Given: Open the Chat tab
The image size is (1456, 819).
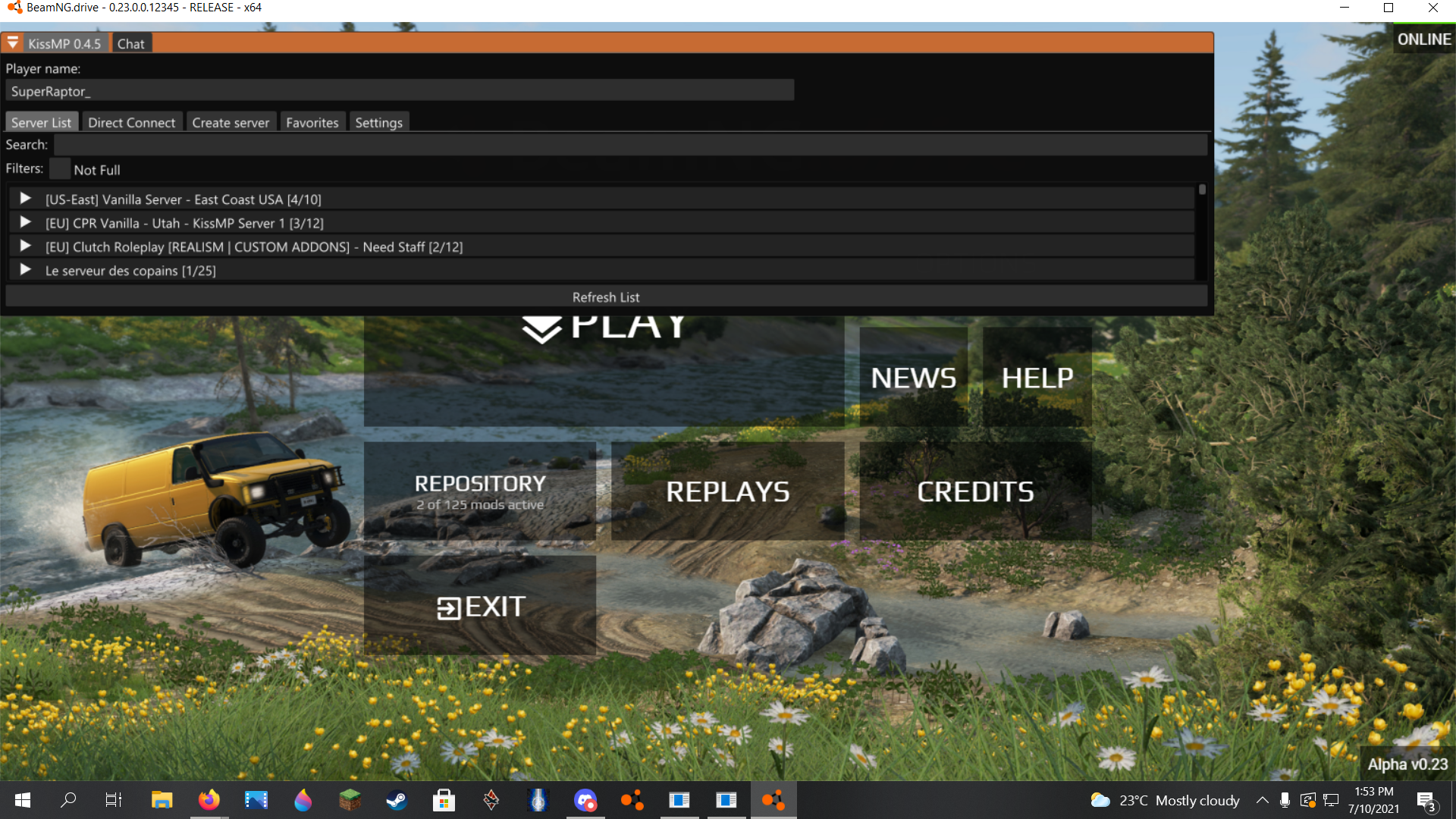Looking at the screenshot, I should pos(131,44).
